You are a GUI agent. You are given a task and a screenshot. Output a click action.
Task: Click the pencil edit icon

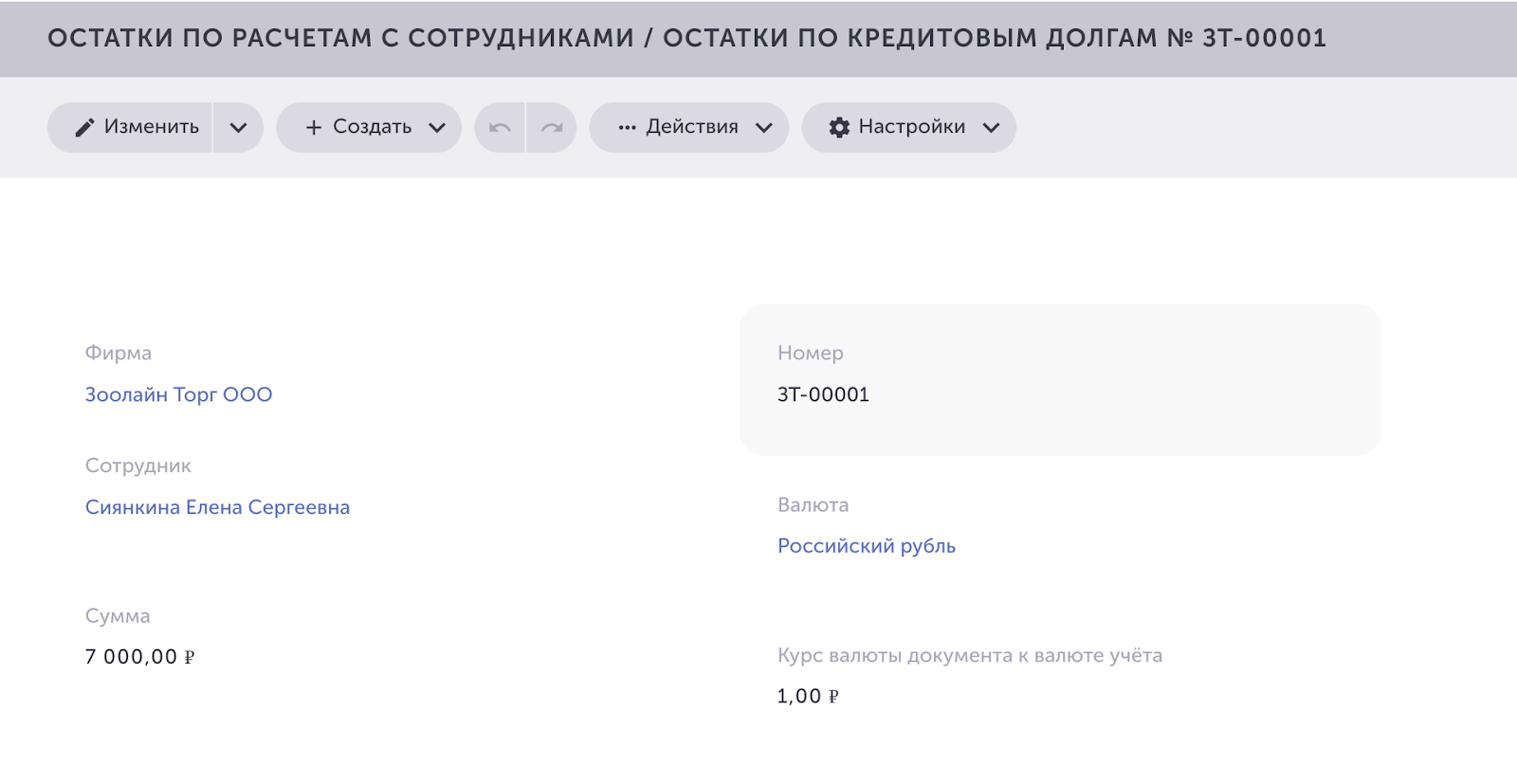coord(84,127)
